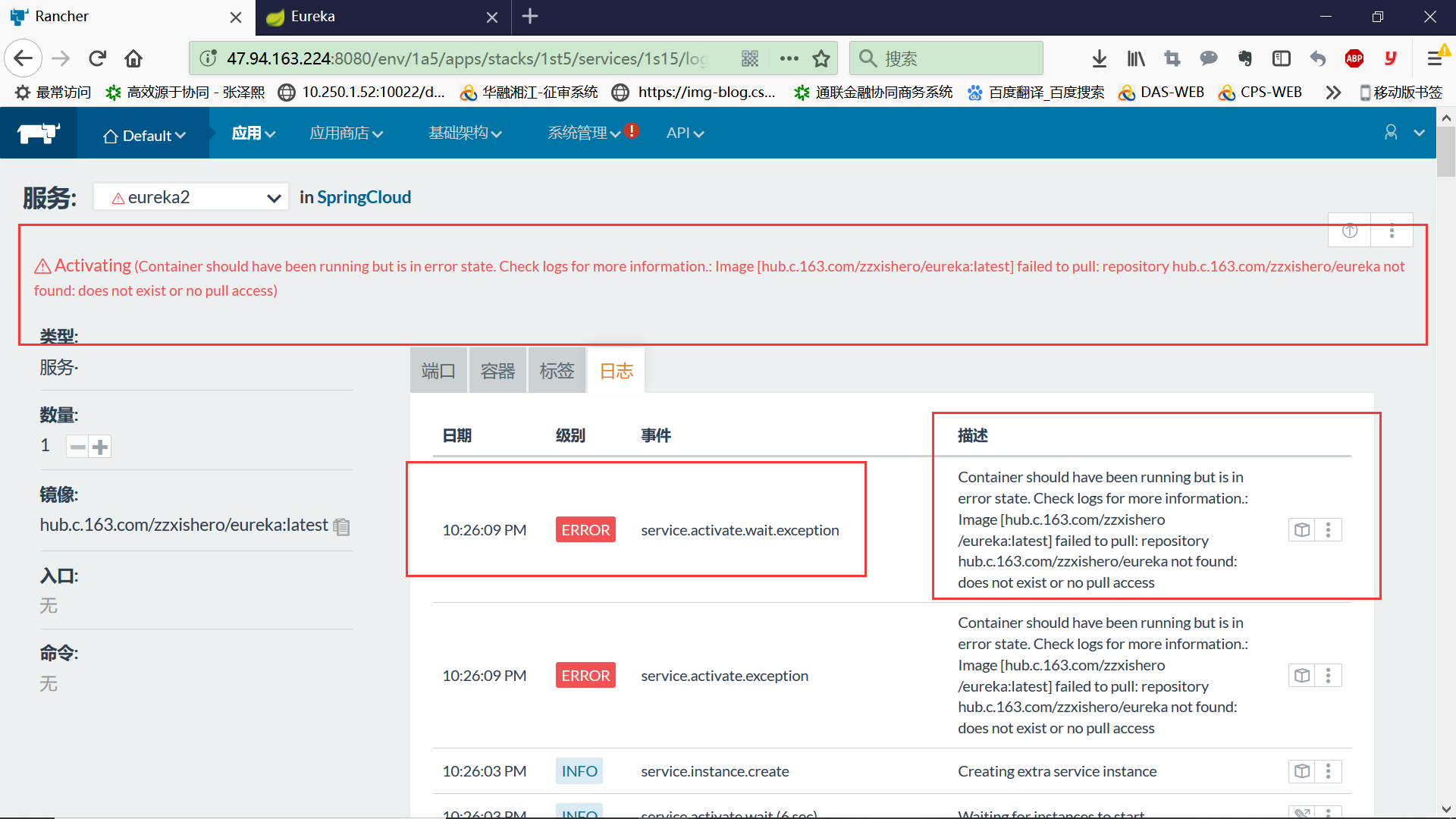This screenshot has width=1456, height=819.
Task: Open the 系统管理 menu
Action: click(x=584, y=133)
